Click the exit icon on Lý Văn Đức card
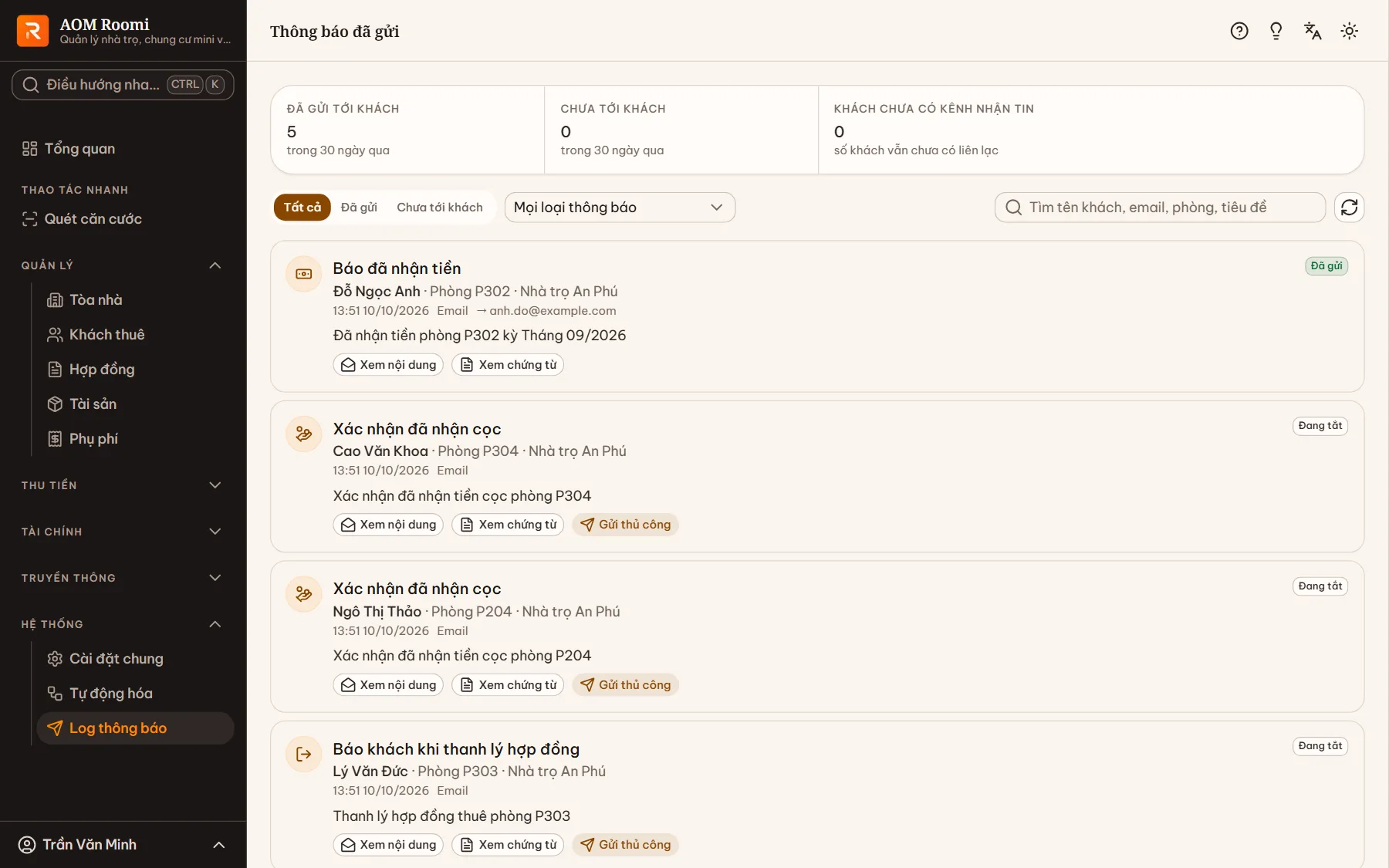 click(304, 754)
